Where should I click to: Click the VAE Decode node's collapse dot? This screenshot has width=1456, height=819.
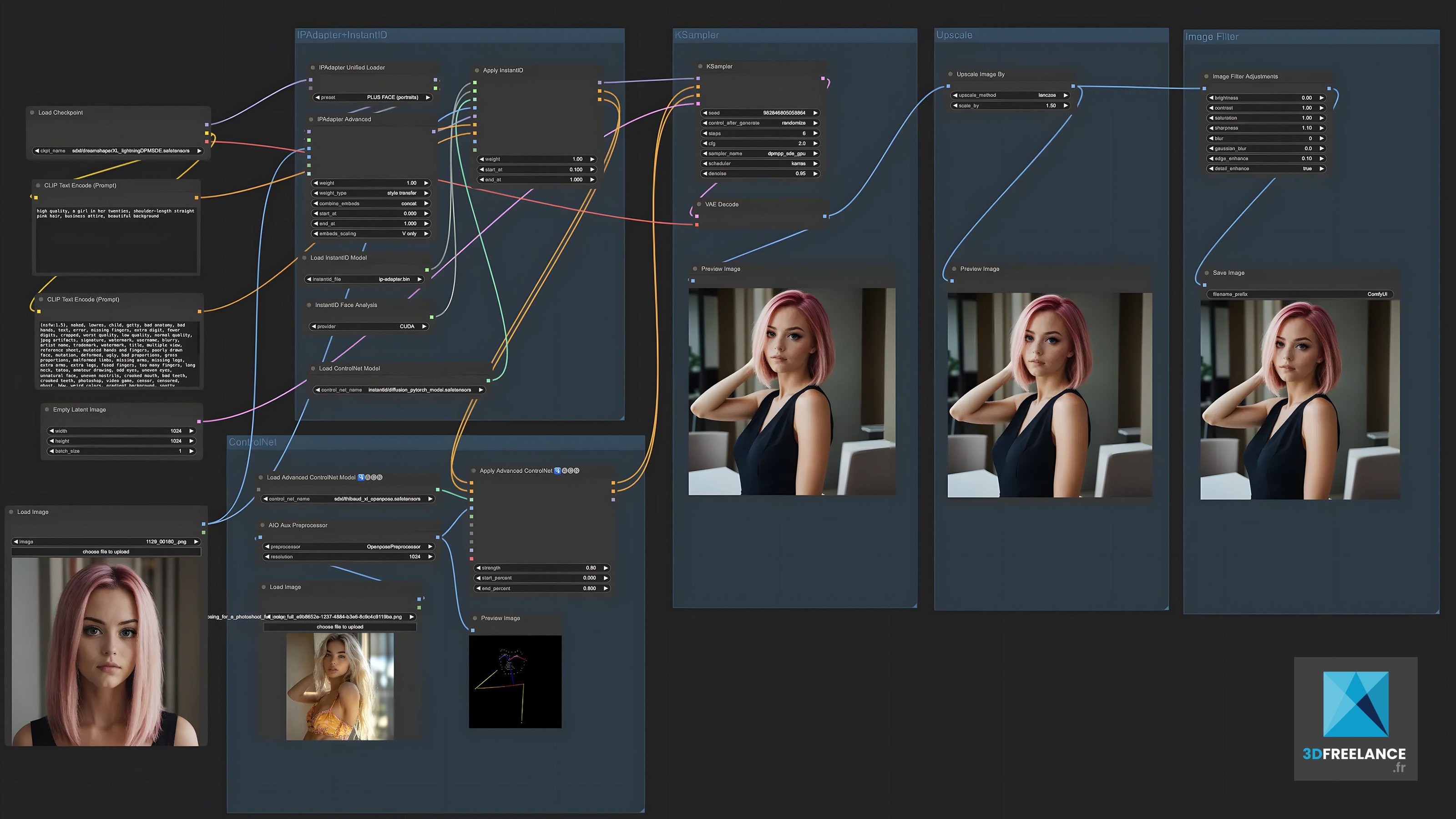699,205
